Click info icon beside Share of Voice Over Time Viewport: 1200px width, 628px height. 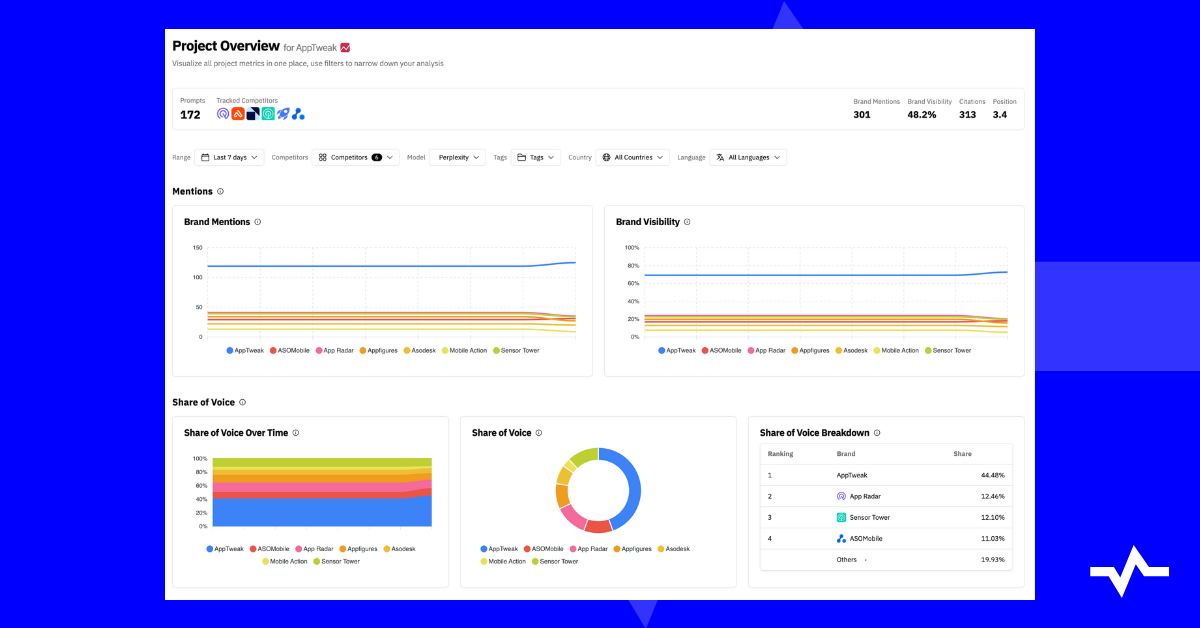(x=296, y=433)
